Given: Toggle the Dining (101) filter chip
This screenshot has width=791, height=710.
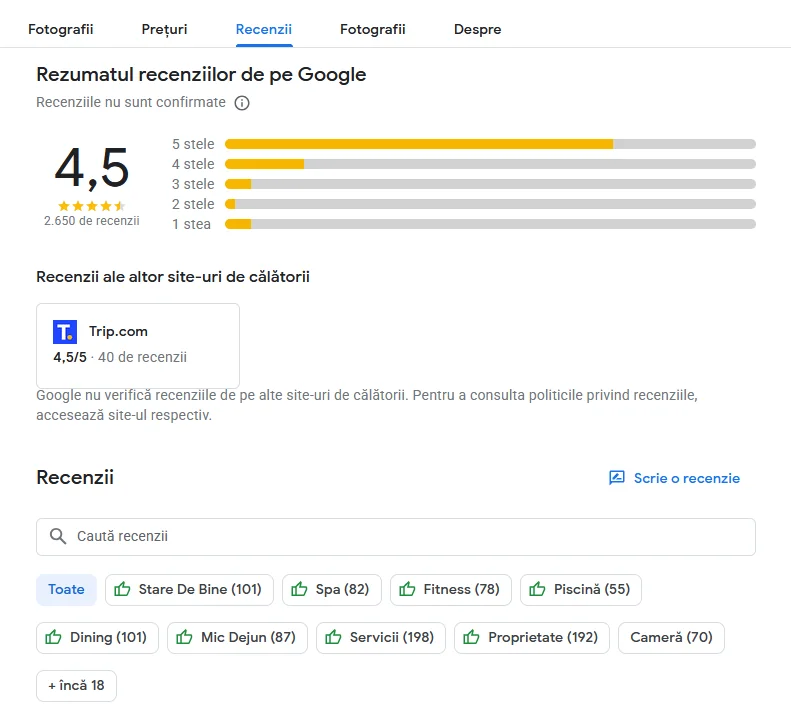Looking at the screenshot, I should [x=97, y=637].
